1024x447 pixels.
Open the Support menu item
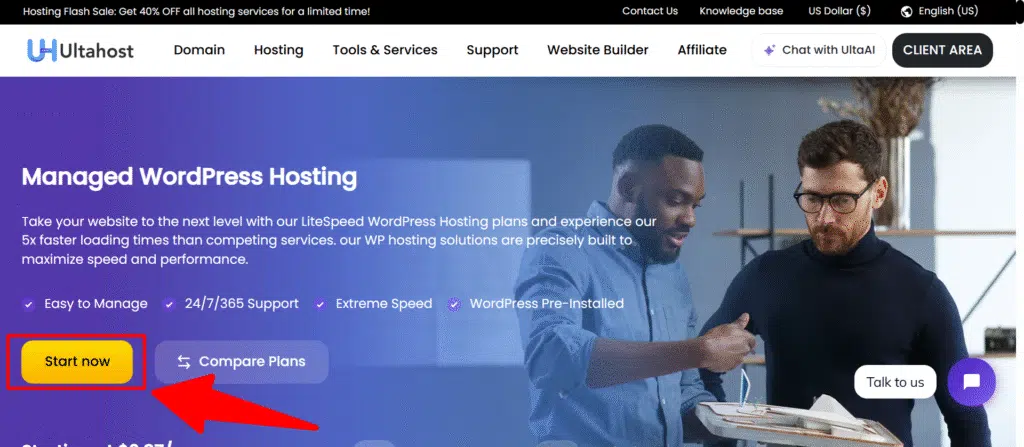click(x=492, y=50)
